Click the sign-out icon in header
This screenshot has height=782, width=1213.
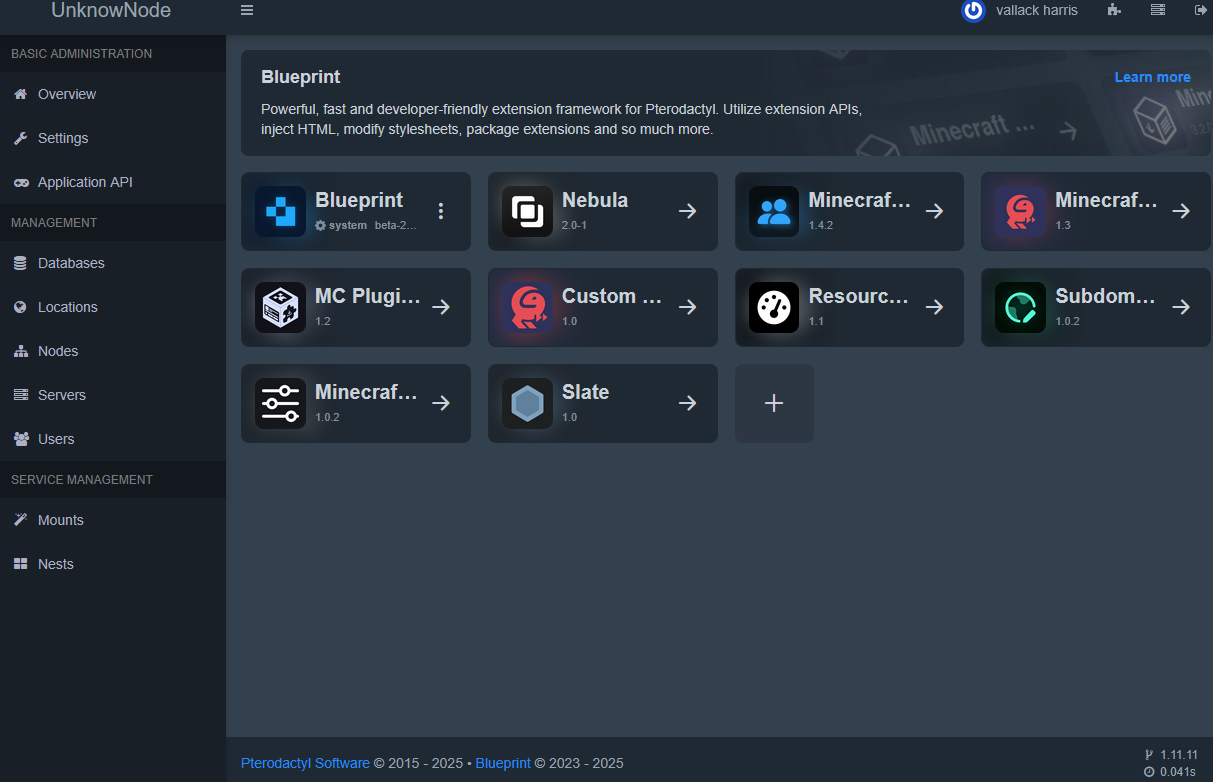1200,10
